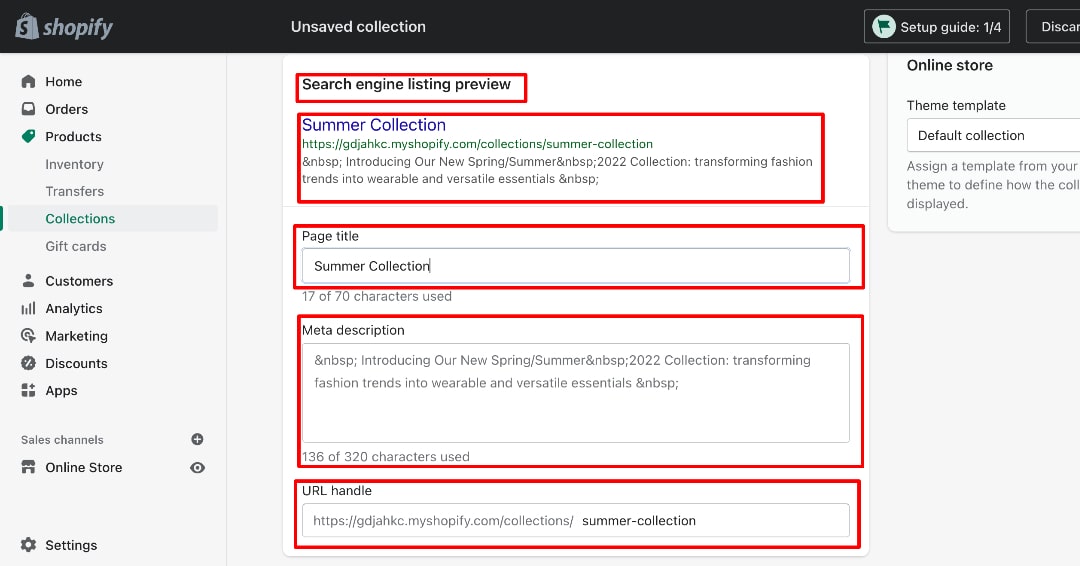
Task: Click the Apps grid icon
Action: point(28,390)
